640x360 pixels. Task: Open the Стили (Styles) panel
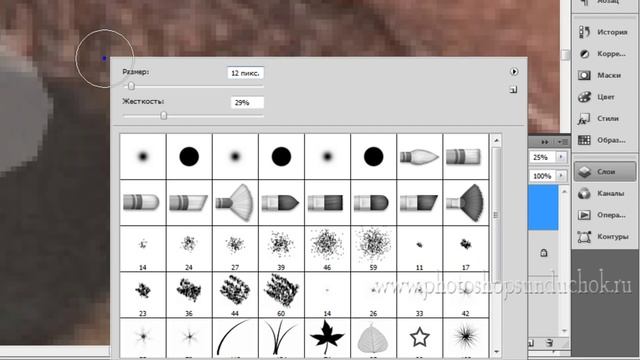click(x=604, y=118)
